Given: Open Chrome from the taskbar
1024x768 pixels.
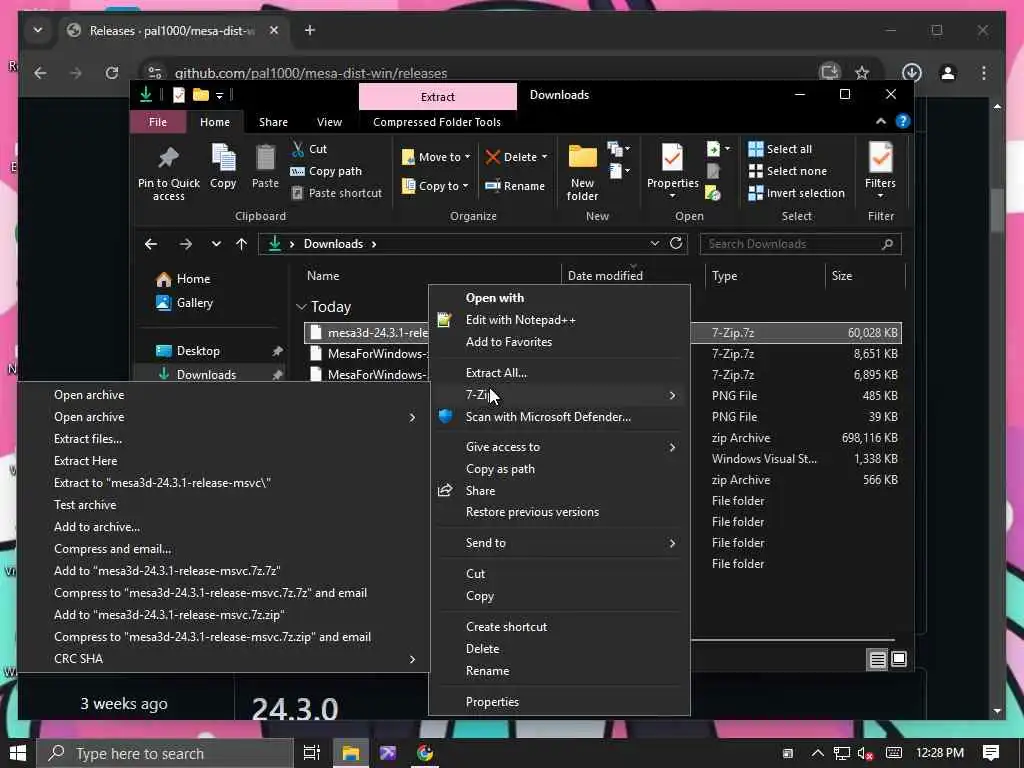Looking at the screenshot, I should [425, 754].
